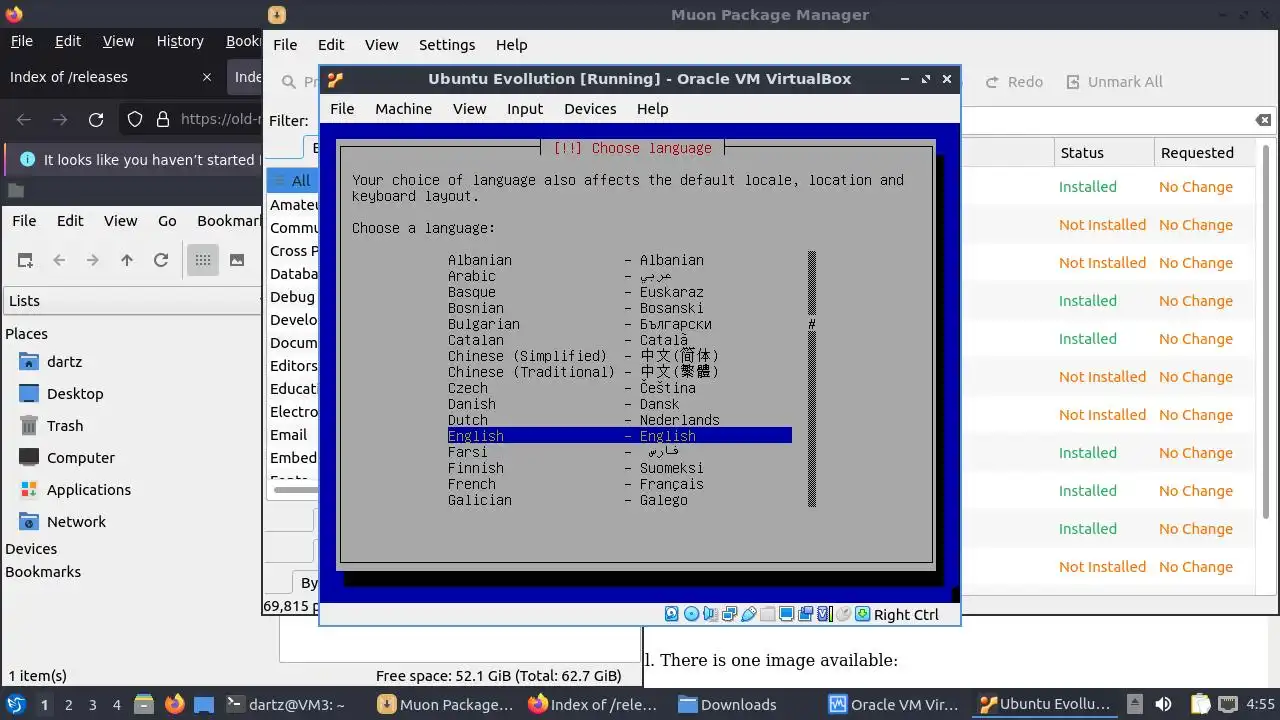The width and height of the screenshot is (1280, 720).
Task: Click the Firefox site padlock icon
Action: tap(163, 119)
